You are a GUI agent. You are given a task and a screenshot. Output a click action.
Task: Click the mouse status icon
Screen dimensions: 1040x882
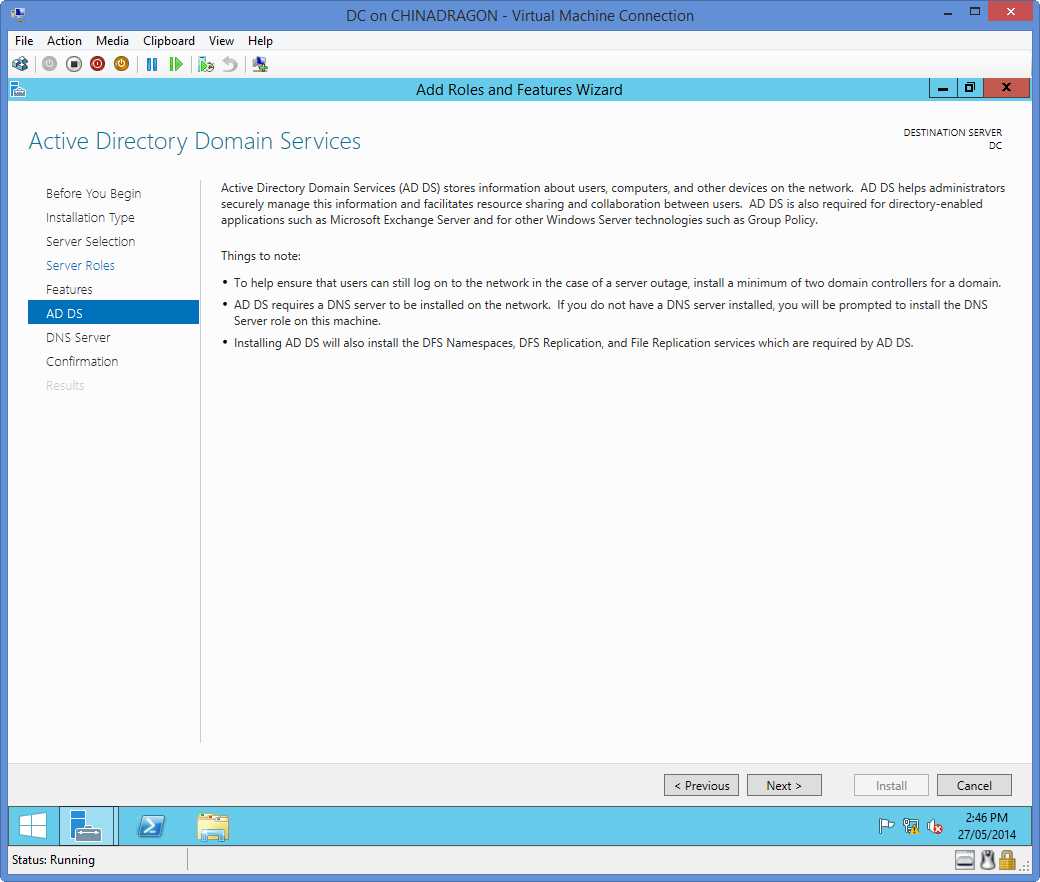(988, 860)
